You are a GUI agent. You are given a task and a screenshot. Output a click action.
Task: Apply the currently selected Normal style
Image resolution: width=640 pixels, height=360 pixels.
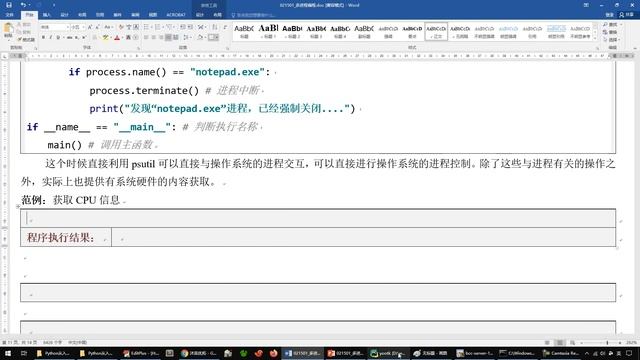pos(436,31)
